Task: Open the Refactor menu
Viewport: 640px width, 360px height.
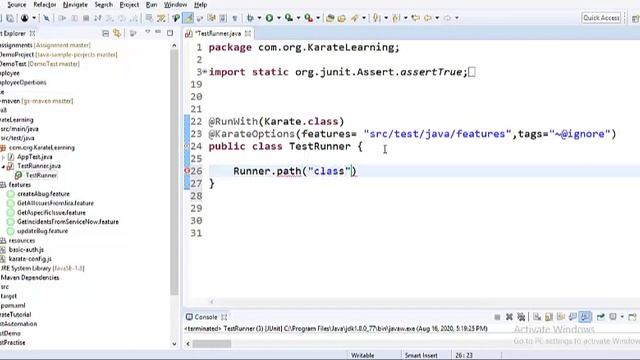Action: (44, 4)
